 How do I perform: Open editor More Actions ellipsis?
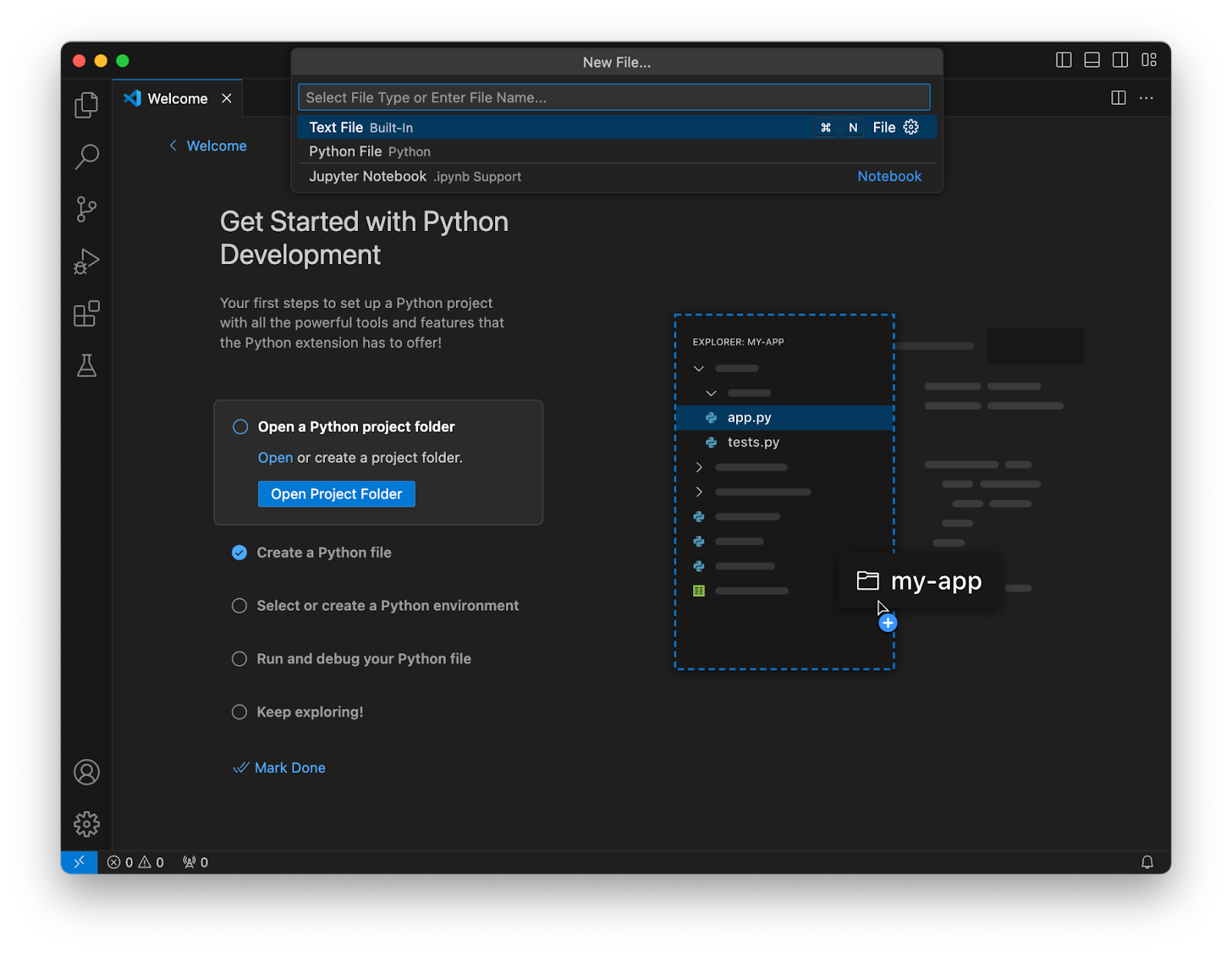point(1147,98)
